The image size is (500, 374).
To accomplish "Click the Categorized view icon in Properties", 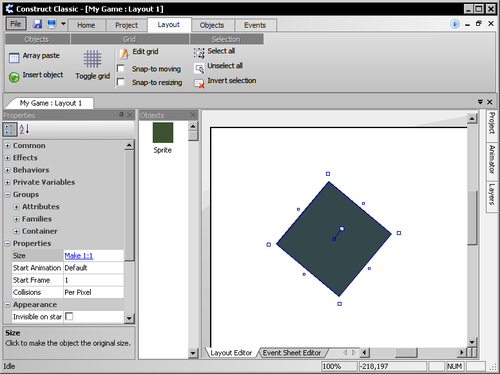I will [x=10, y=129].
